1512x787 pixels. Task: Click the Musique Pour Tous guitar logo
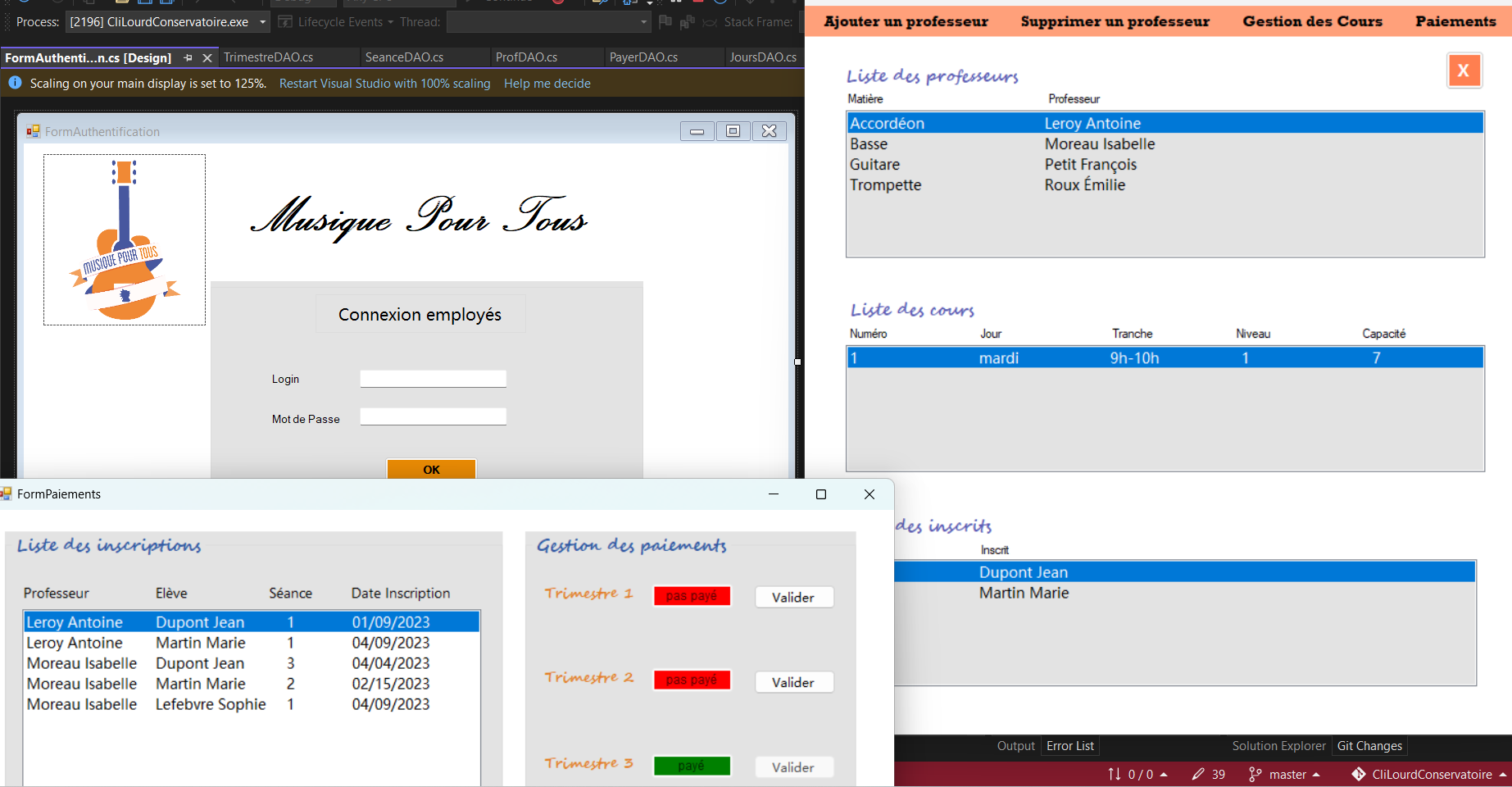pos(125,240)
